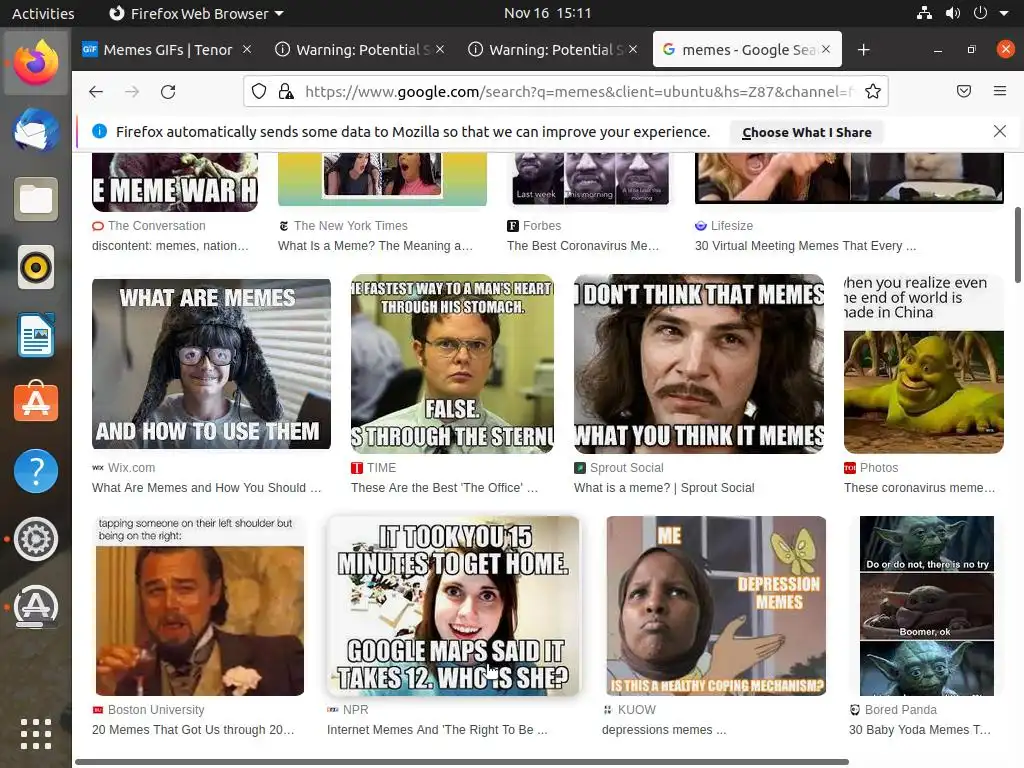Open the laughing DiCaprio meme thumbnail

(x=199, y=606)
